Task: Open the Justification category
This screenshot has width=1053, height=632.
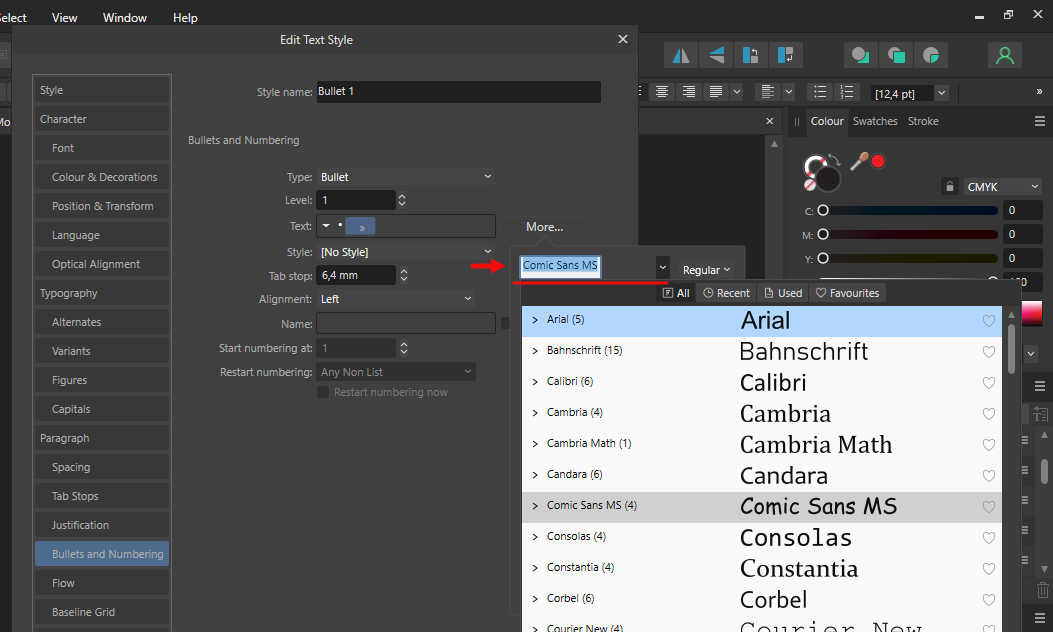Action: point(102,525)
